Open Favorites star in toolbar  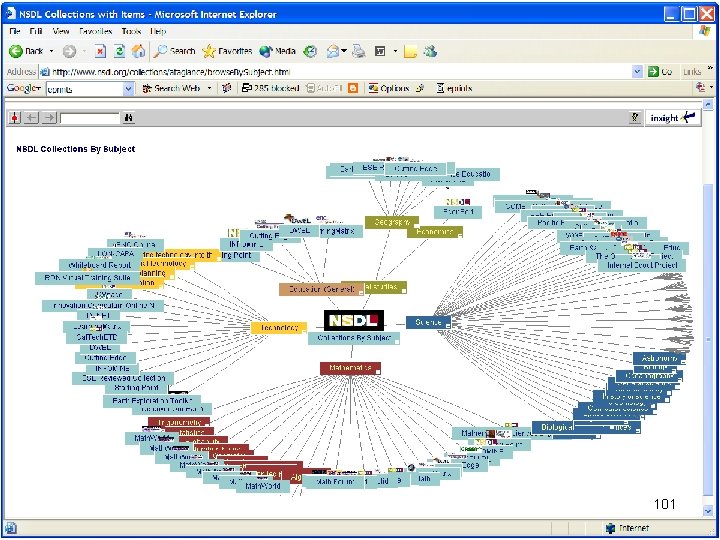[x=227, y=51]
